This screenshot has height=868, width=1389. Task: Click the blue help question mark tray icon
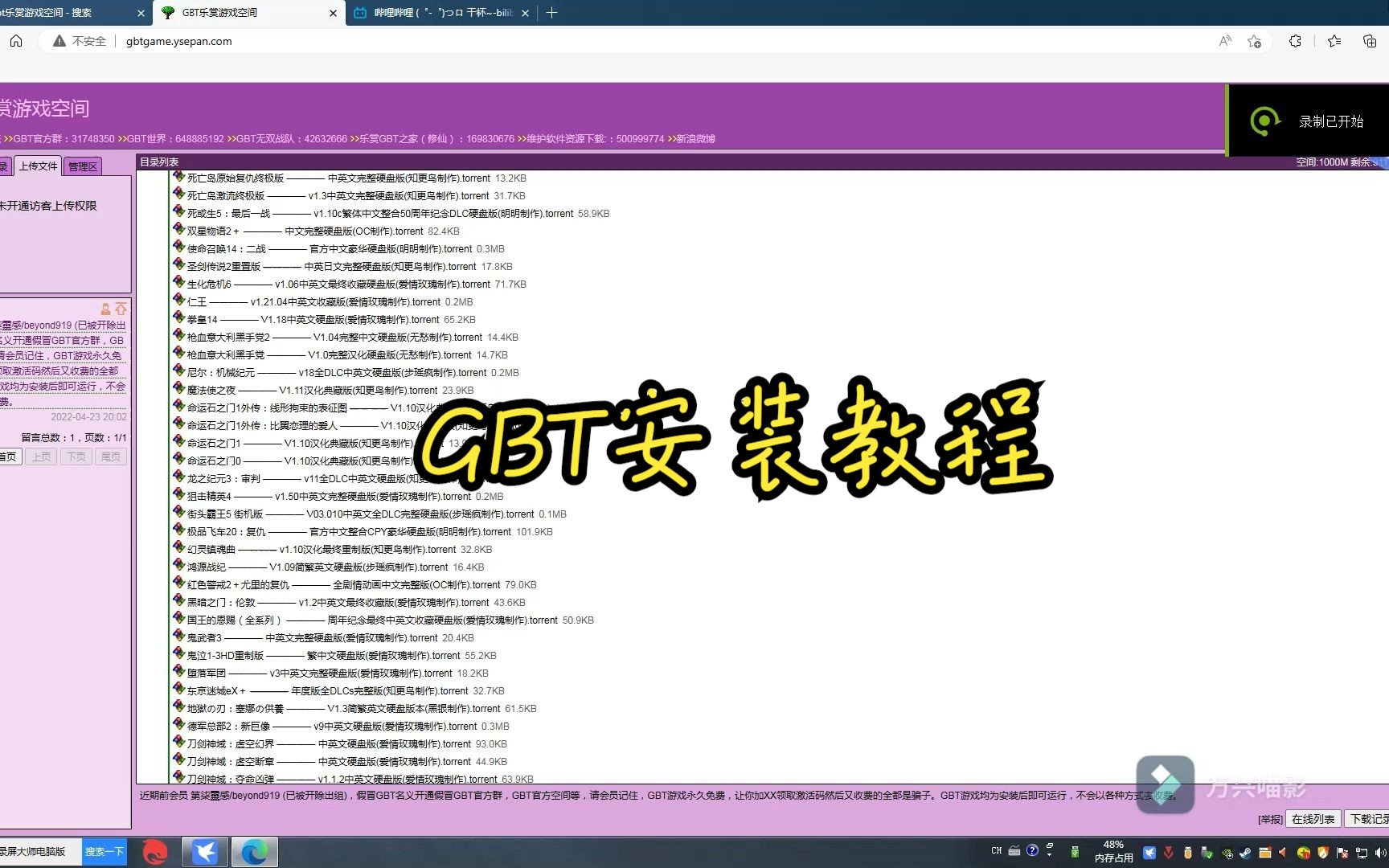[1032, 850]
